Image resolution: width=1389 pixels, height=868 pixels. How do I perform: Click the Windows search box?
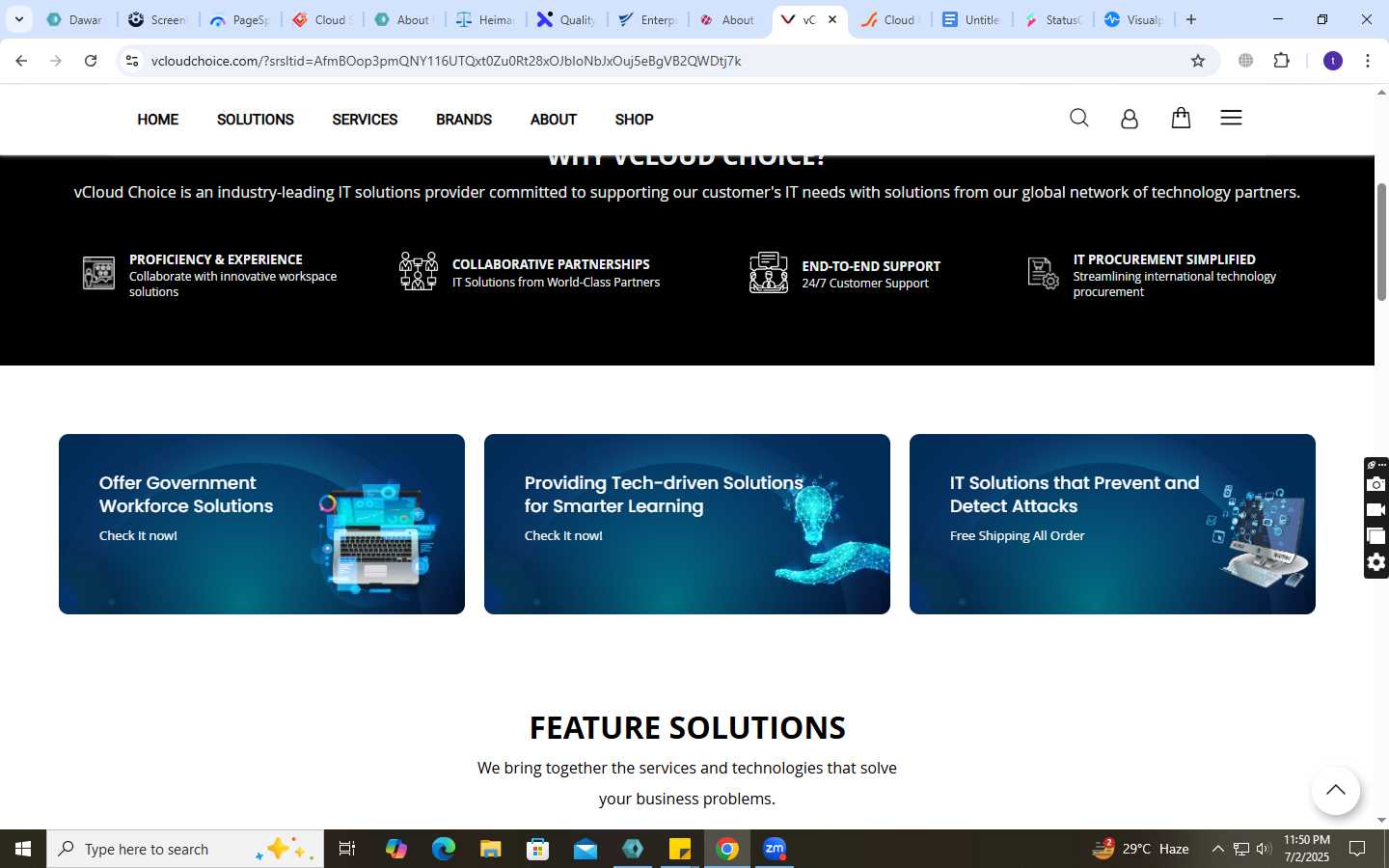coord(185,849)
